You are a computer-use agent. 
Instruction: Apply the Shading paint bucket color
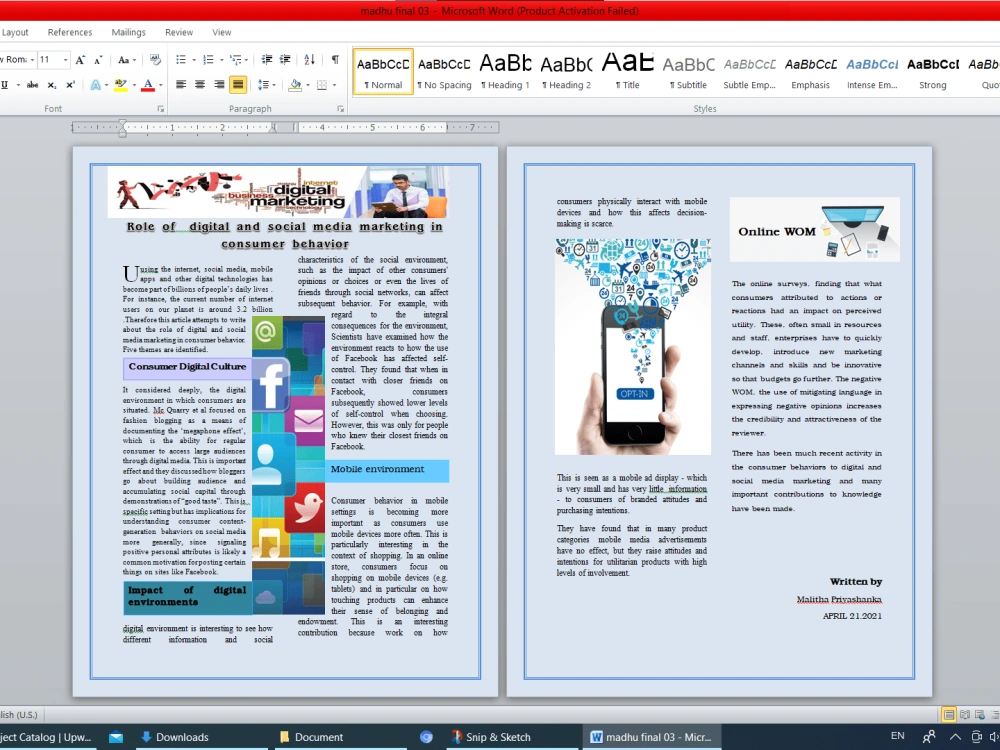(295, 85)
